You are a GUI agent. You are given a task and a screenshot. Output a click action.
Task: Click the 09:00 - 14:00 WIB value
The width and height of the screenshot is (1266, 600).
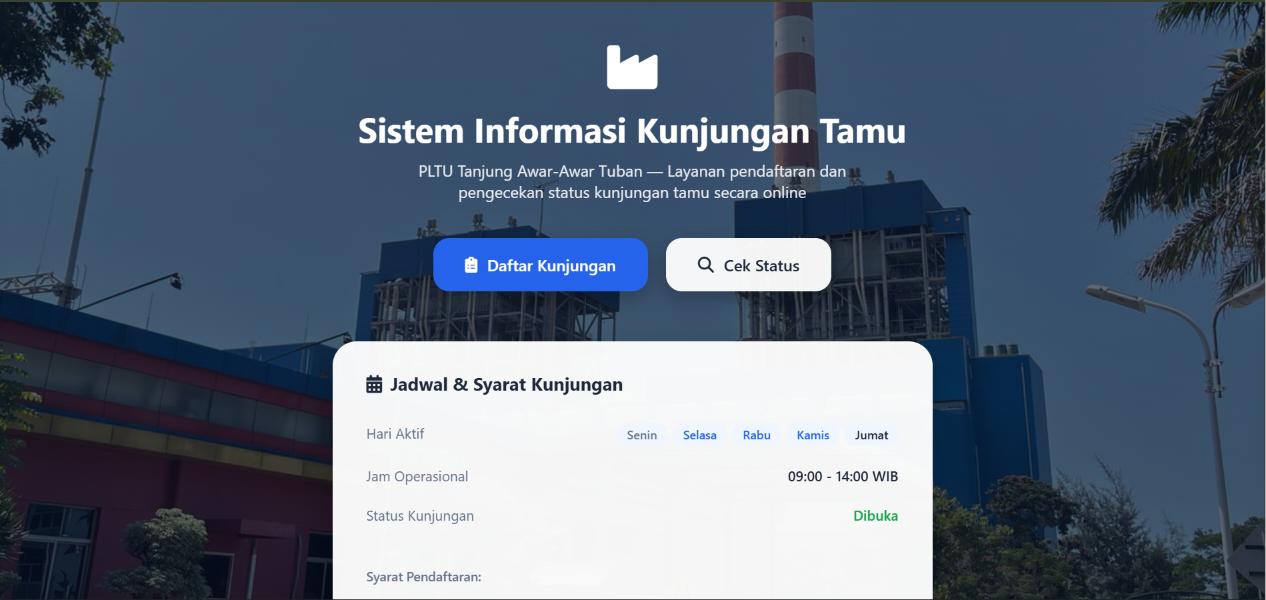click(x=843, y=477)
